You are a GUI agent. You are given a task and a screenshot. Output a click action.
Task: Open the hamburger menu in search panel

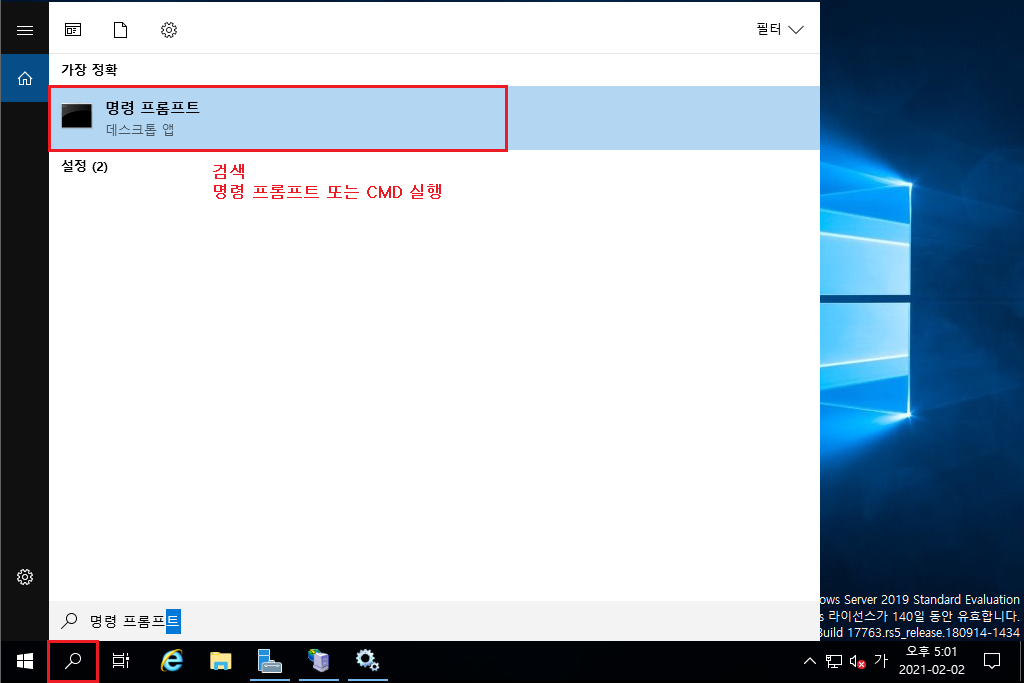tap(25, 30)
